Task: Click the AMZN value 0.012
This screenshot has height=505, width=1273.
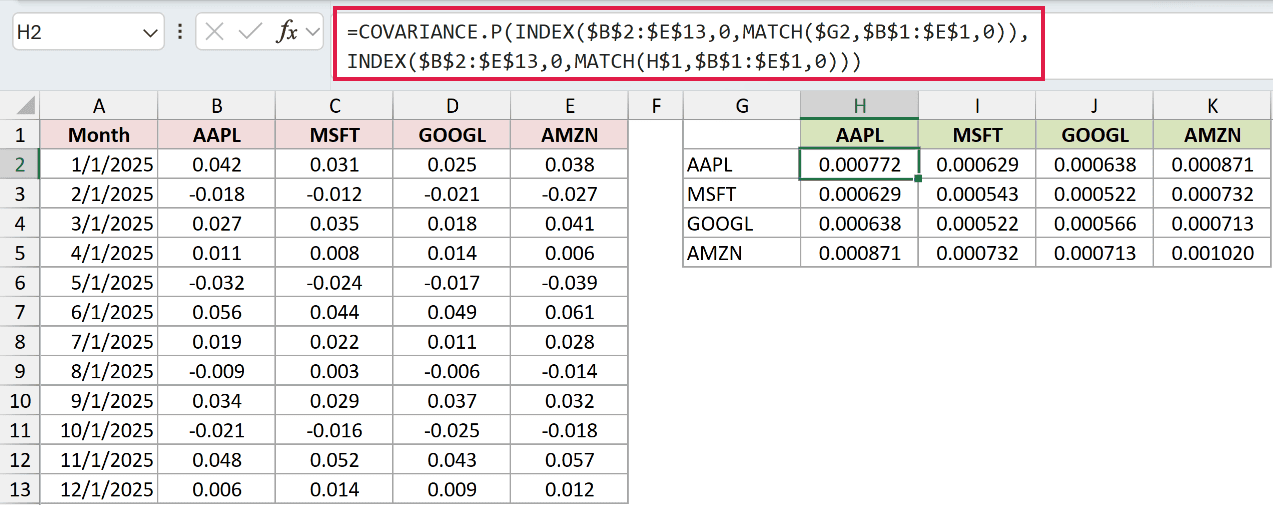Action: 569,489
